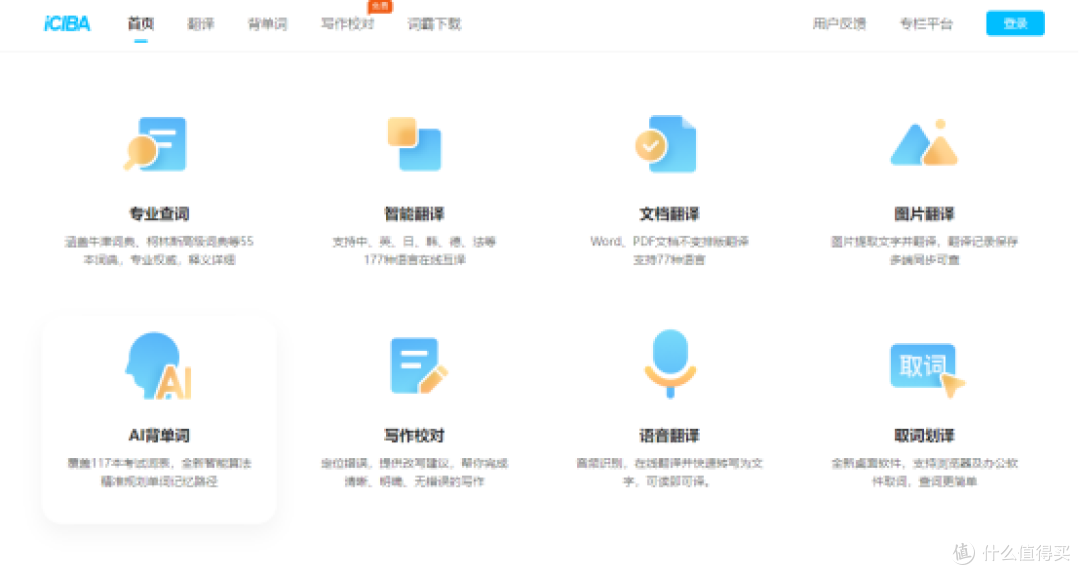Select the AI背单词 title

(x=159, y=436)
